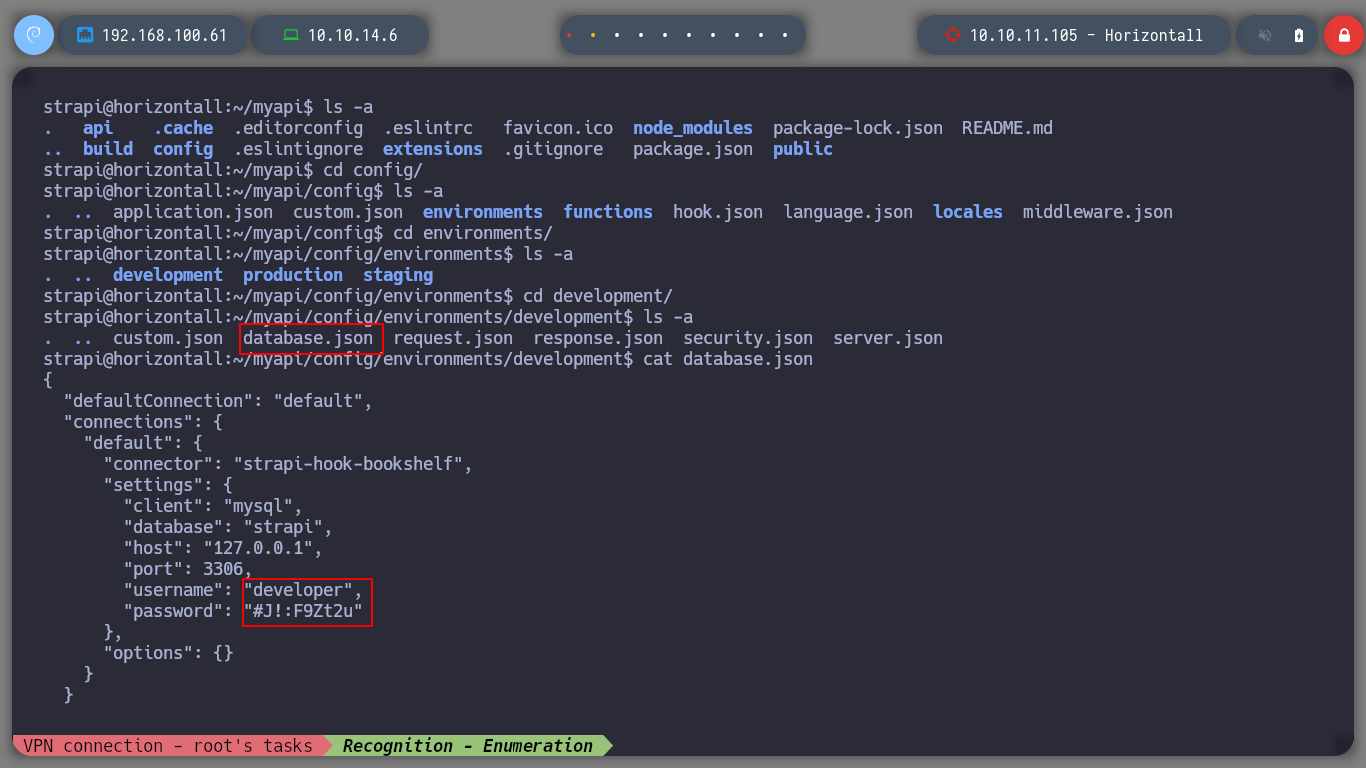Click the 'cd environments/' command text

point(473,233)
